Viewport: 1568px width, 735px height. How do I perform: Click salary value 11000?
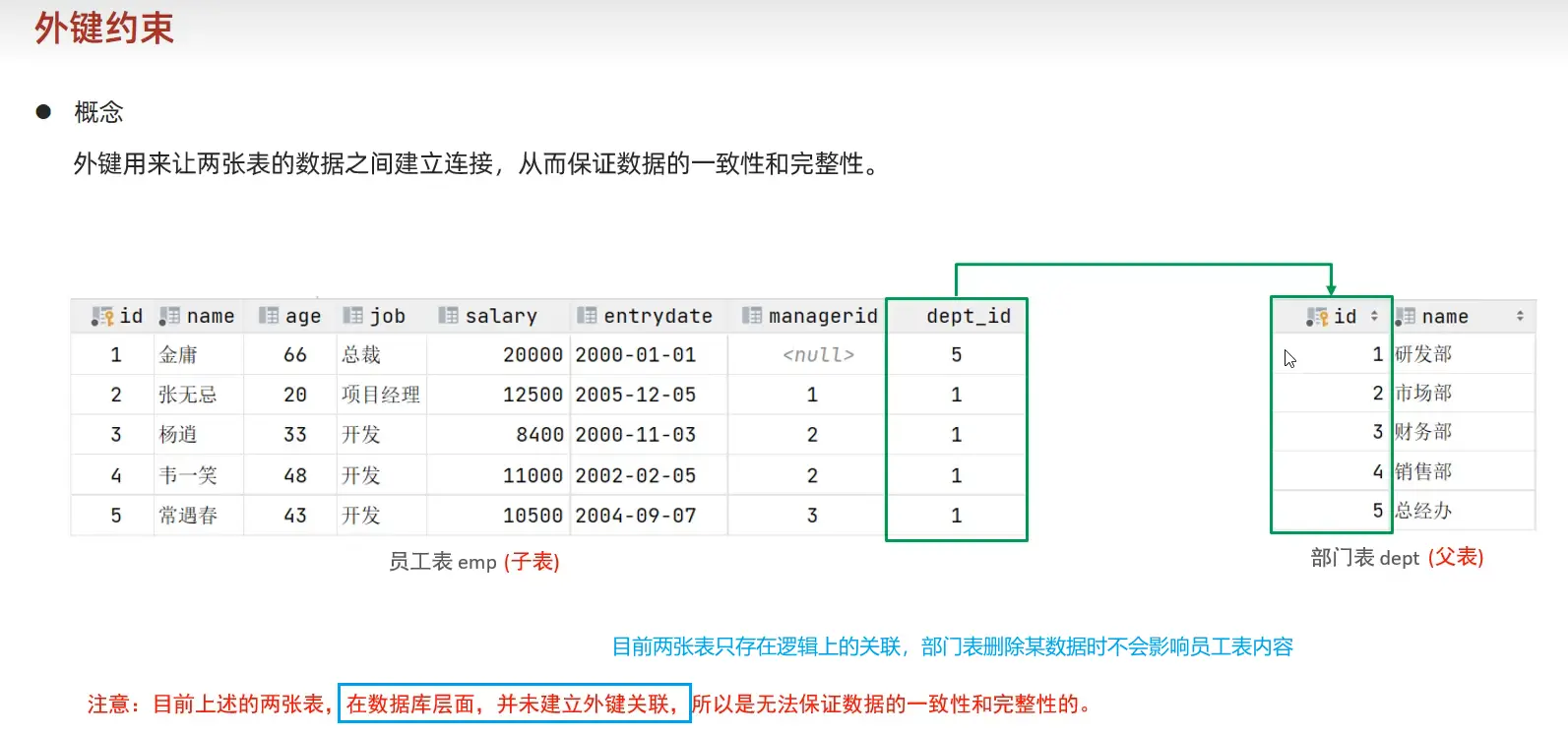click(x=533, y=475)
